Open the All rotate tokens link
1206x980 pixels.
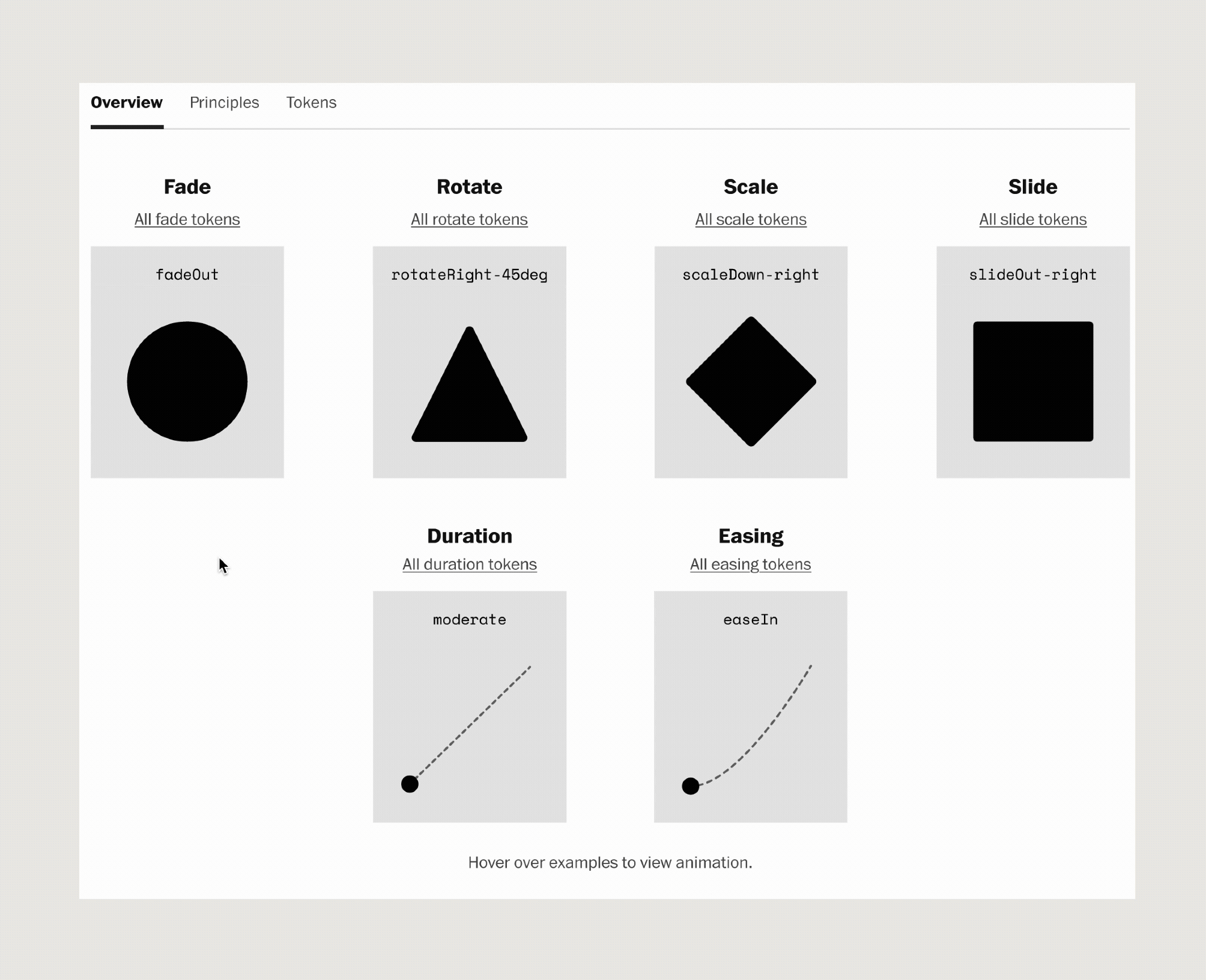[469, 219]
